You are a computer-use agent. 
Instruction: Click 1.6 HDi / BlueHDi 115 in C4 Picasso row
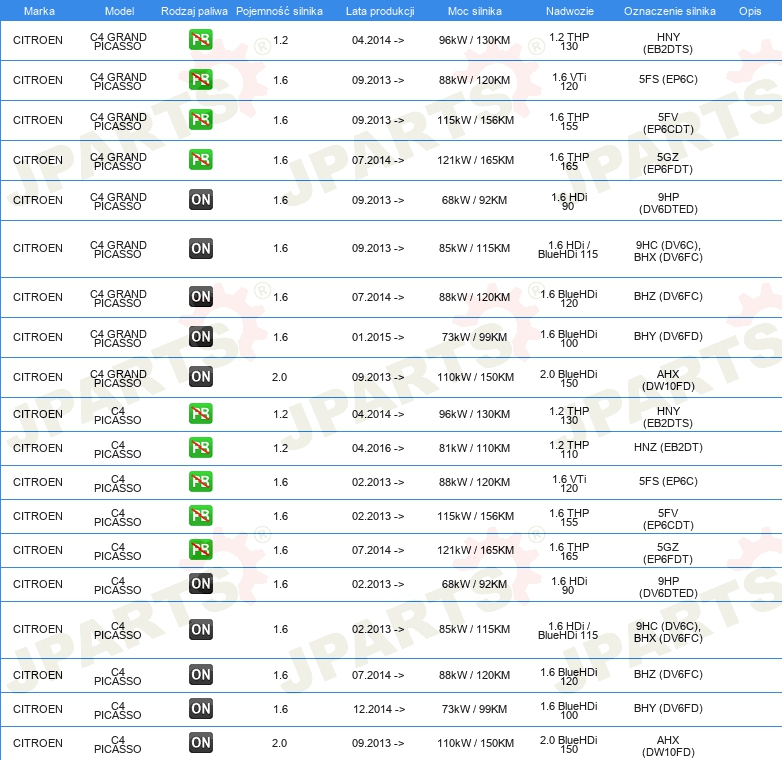point(568,630)
